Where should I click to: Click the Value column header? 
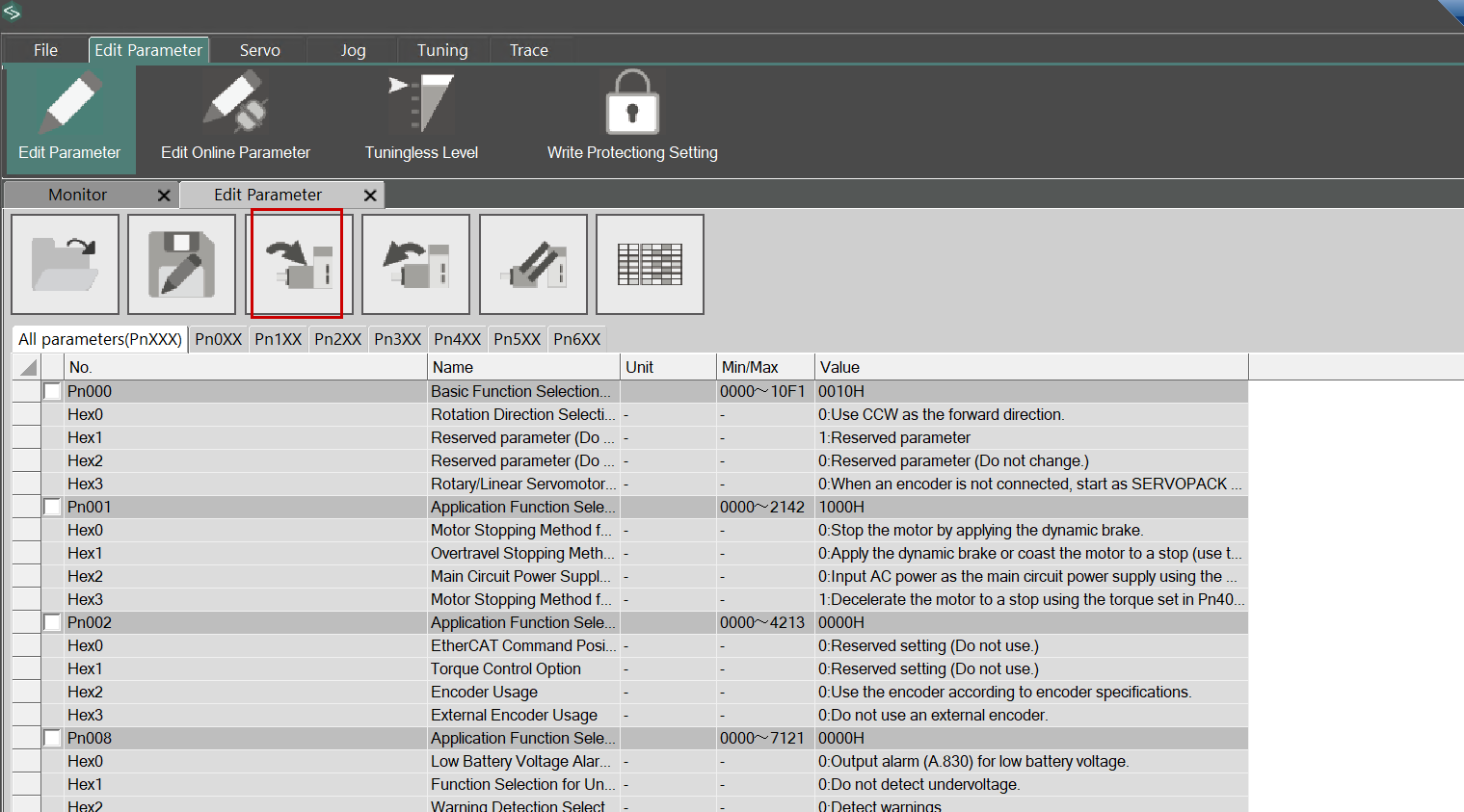click(x=1030, y=367)
